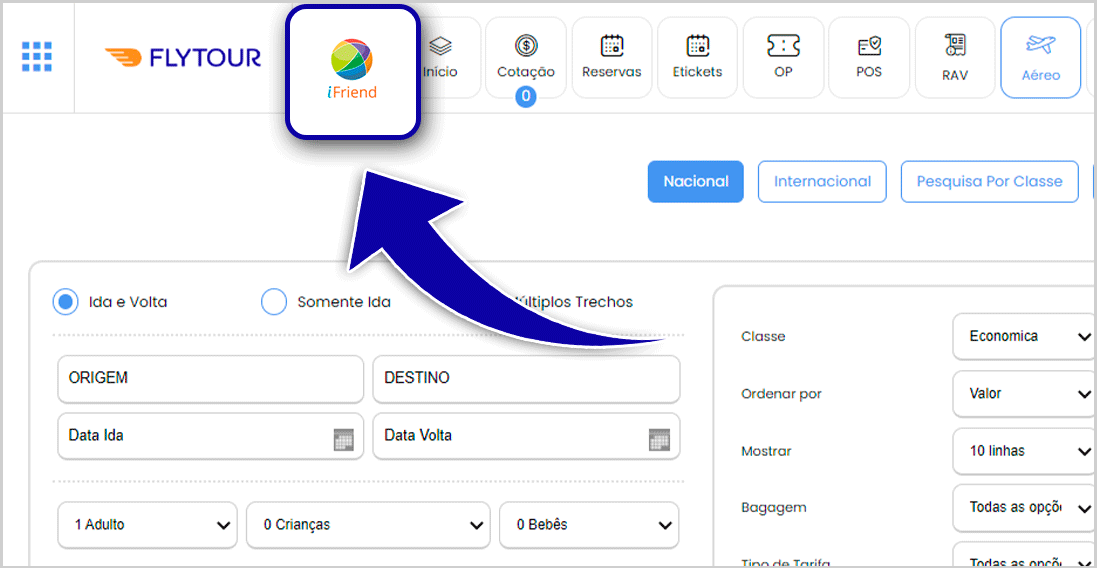Expand the 0 Crianças dropdown
This screenshot has width=1097, height=568.
click(369, 525)
